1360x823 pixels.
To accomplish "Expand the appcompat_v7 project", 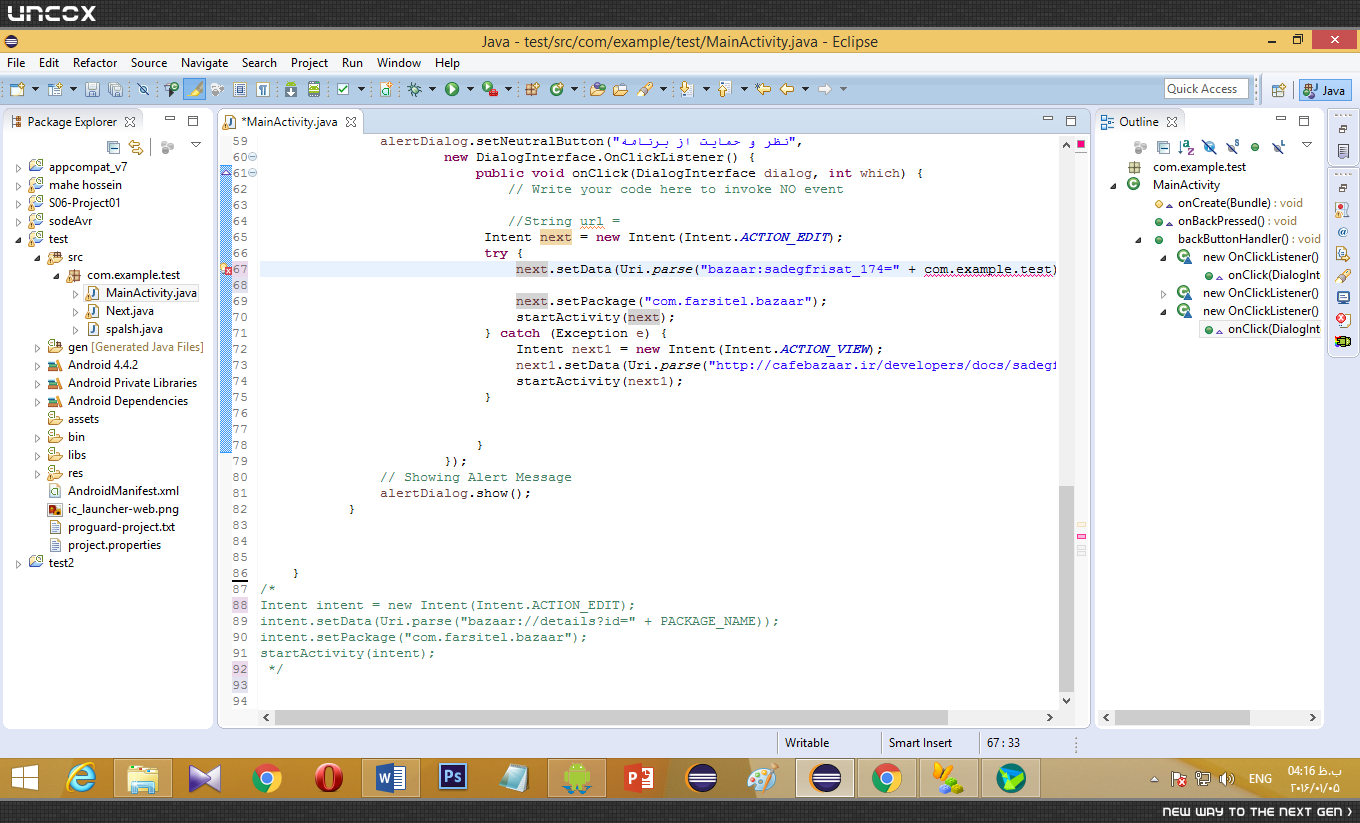I will point(19,167).
